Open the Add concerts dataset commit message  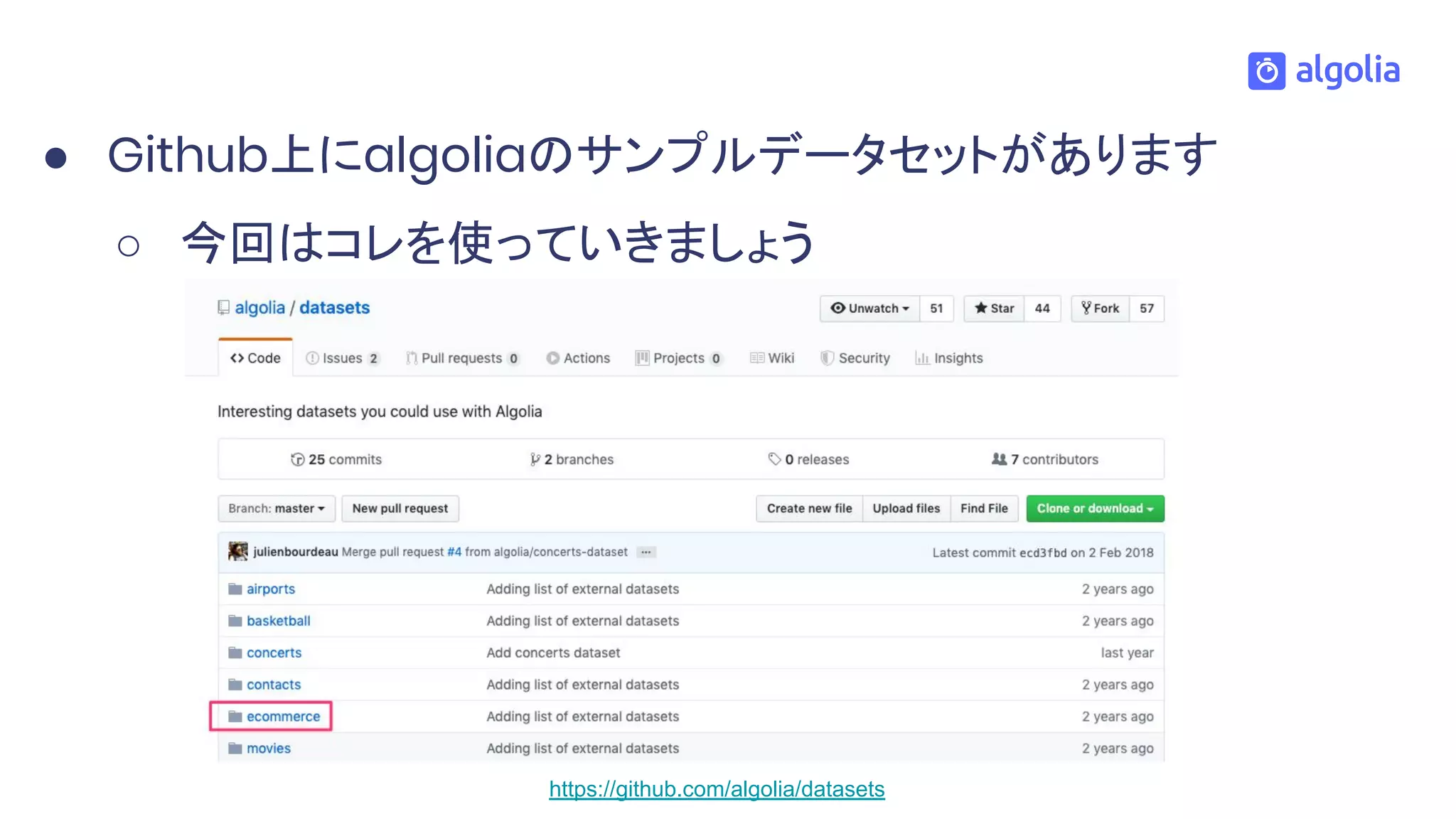coord(553,653)
